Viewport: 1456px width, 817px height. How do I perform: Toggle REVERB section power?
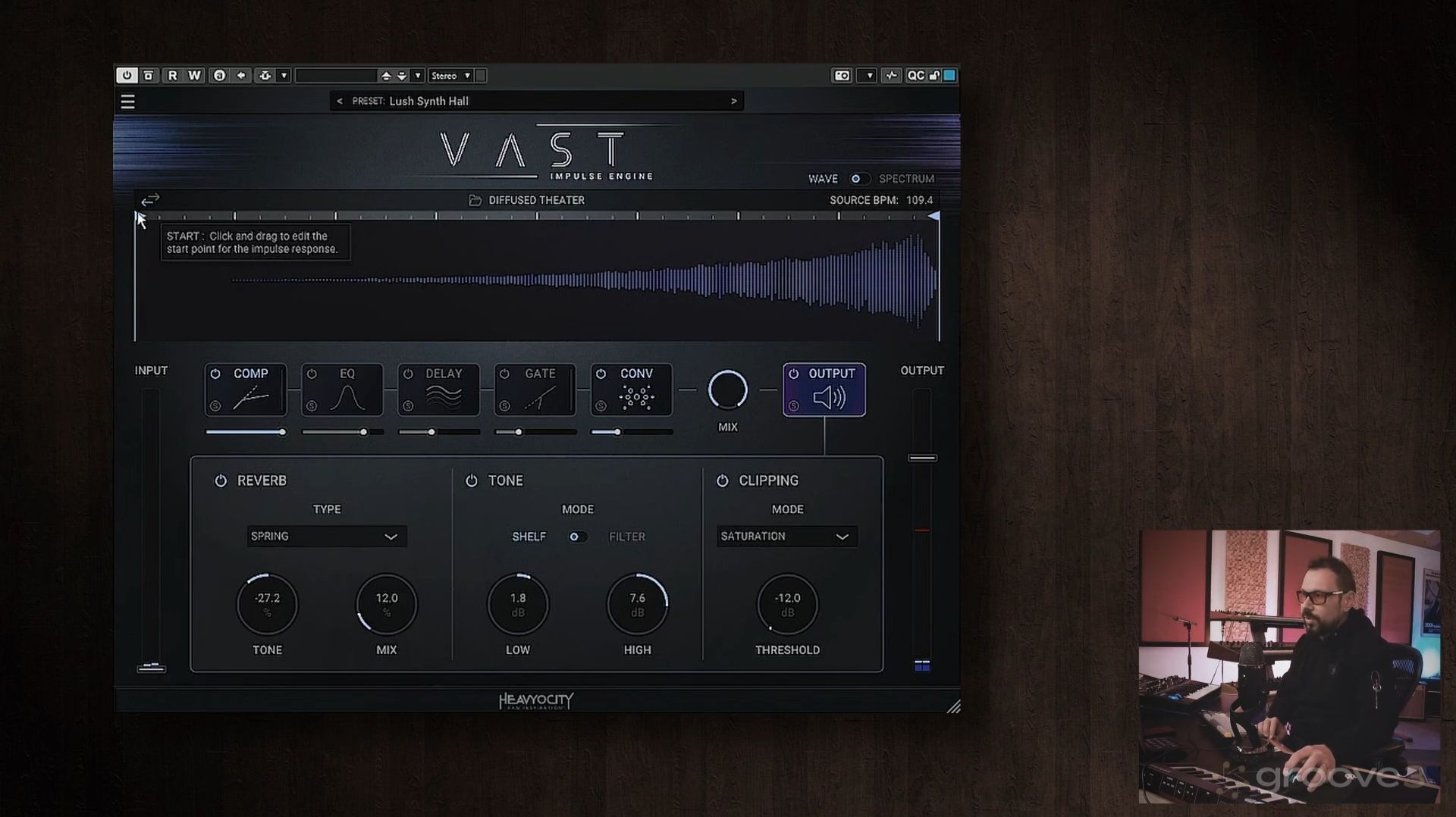point(221,480)
